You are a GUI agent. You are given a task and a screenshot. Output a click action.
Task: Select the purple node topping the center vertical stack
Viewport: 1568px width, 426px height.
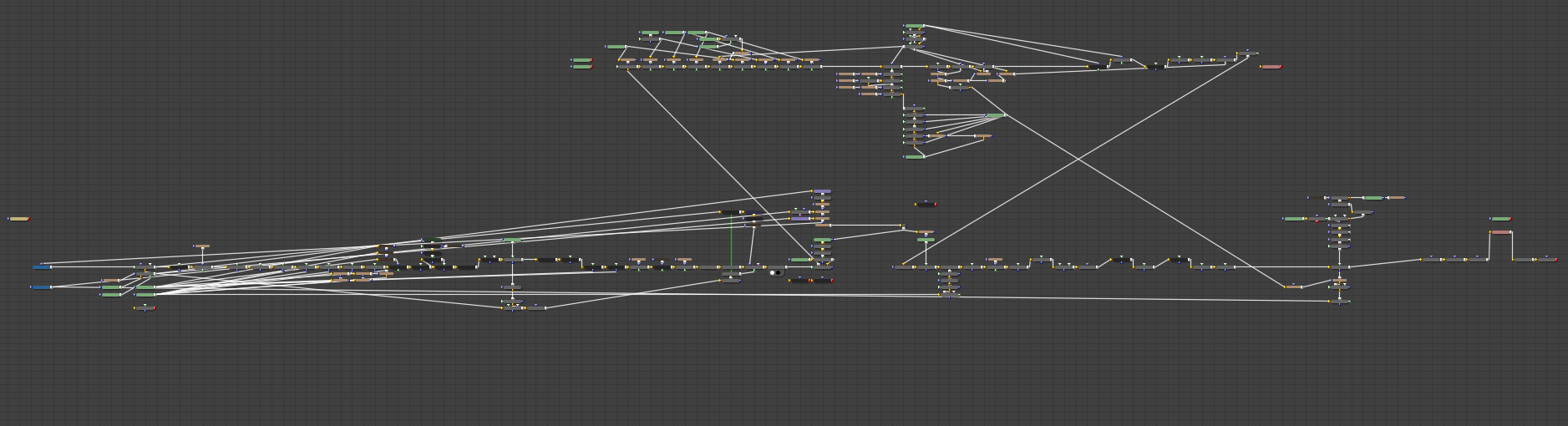[822, 191]
